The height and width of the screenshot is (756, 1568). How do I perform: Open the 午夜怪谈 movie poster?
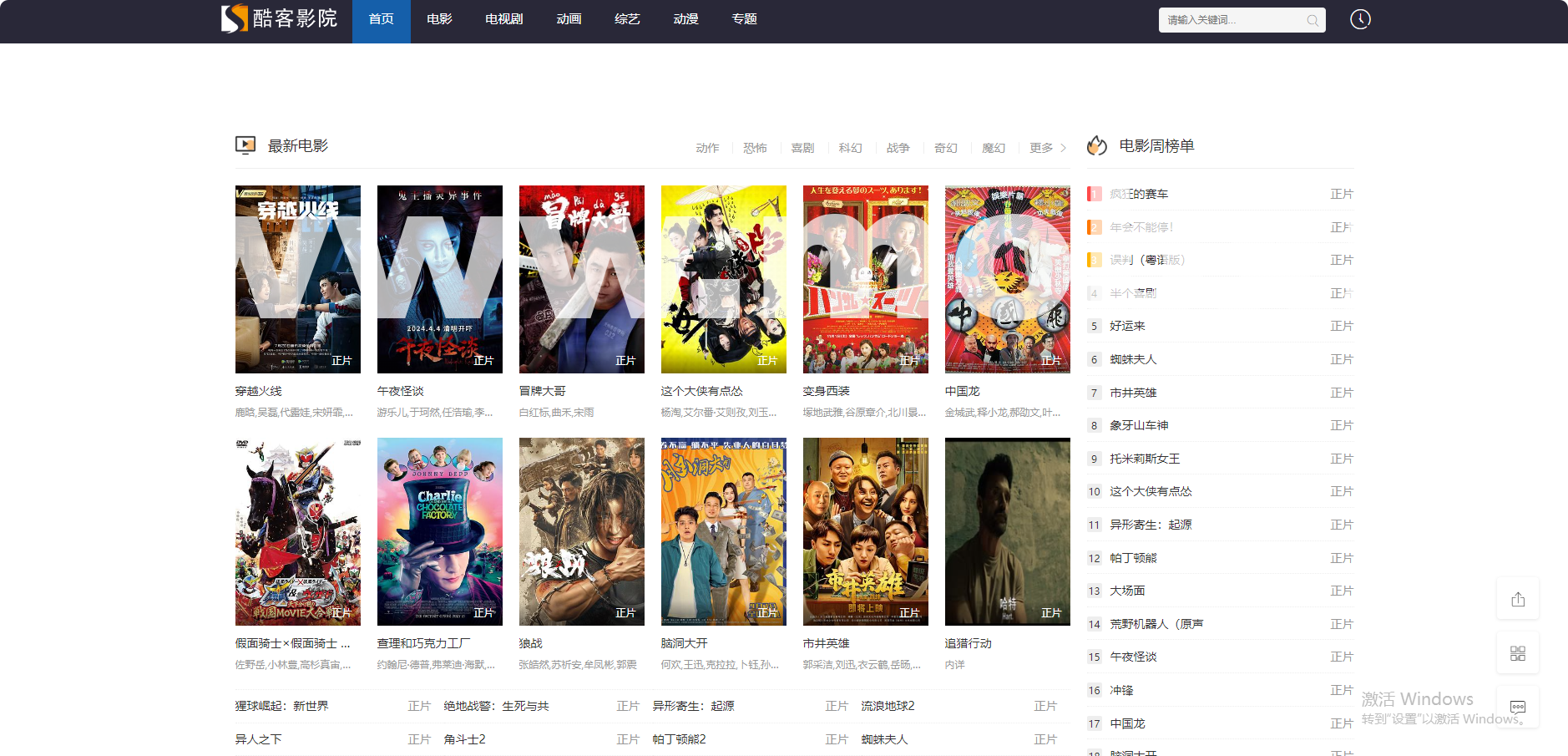tap(440, 279)
